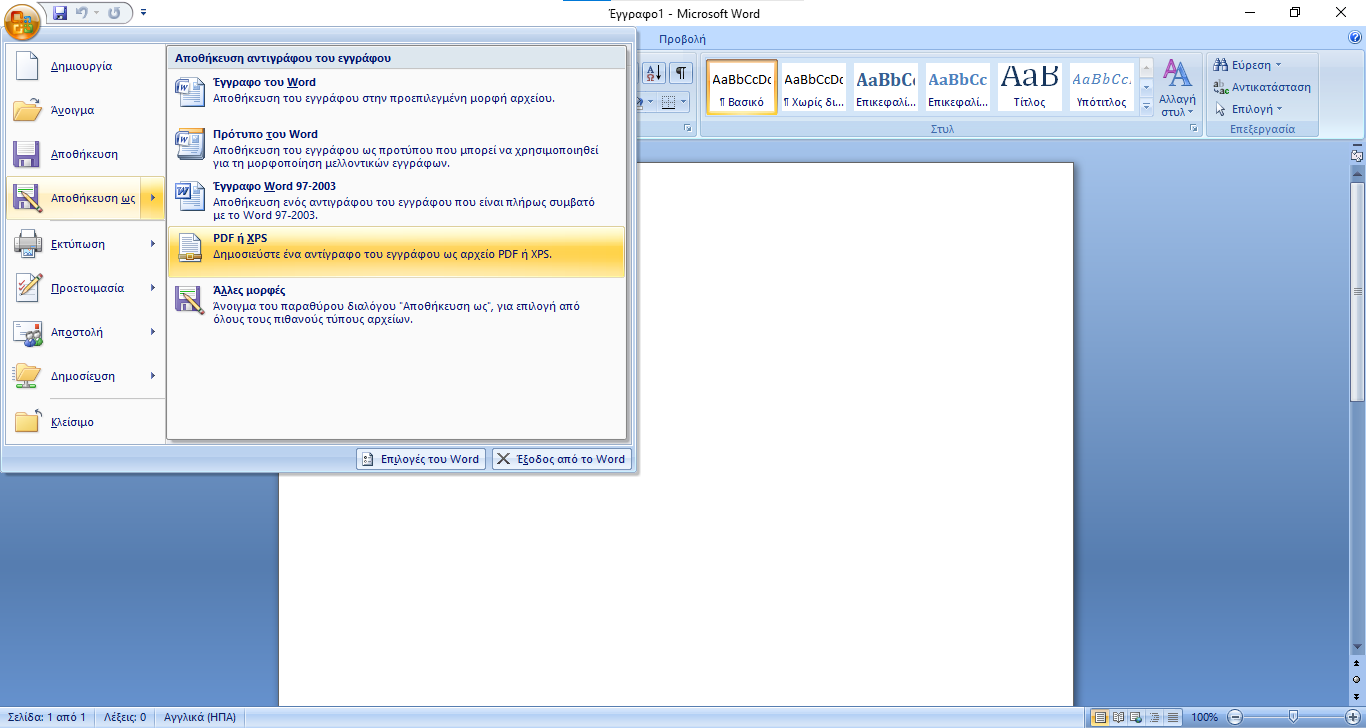
Task: Click the Borders icon in Paragraph group
Action: pos(669,102)
